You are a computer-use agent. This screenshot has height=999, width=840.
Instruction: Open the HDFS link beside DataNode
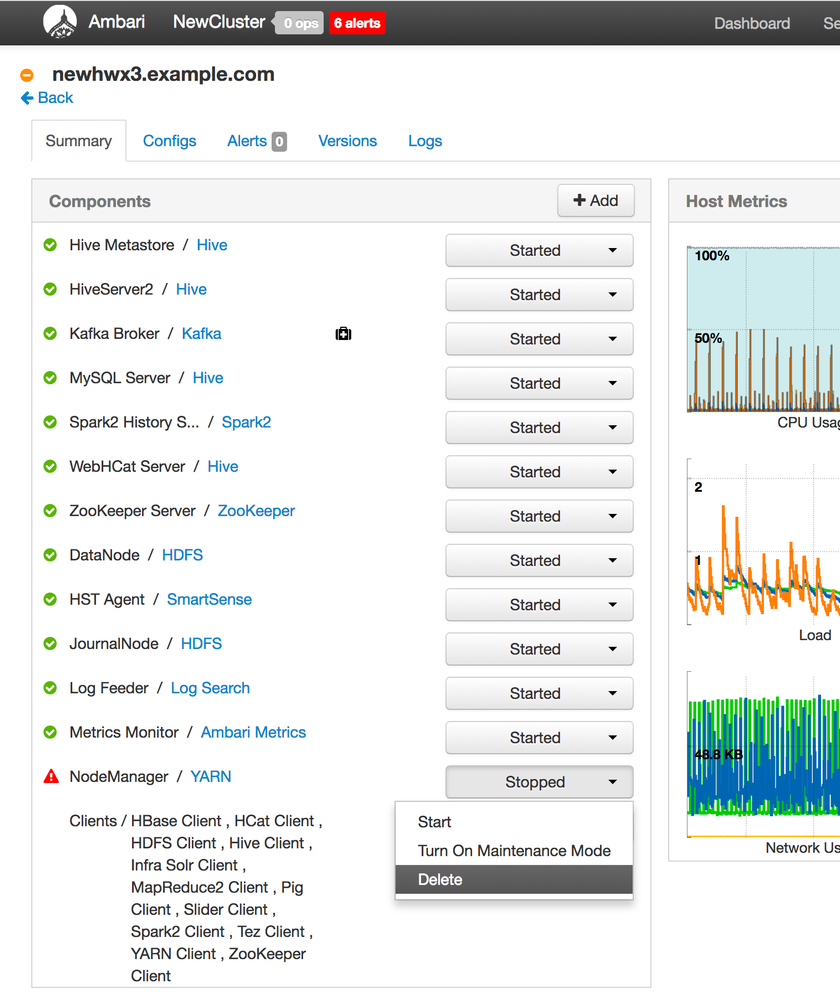point(182,554)
